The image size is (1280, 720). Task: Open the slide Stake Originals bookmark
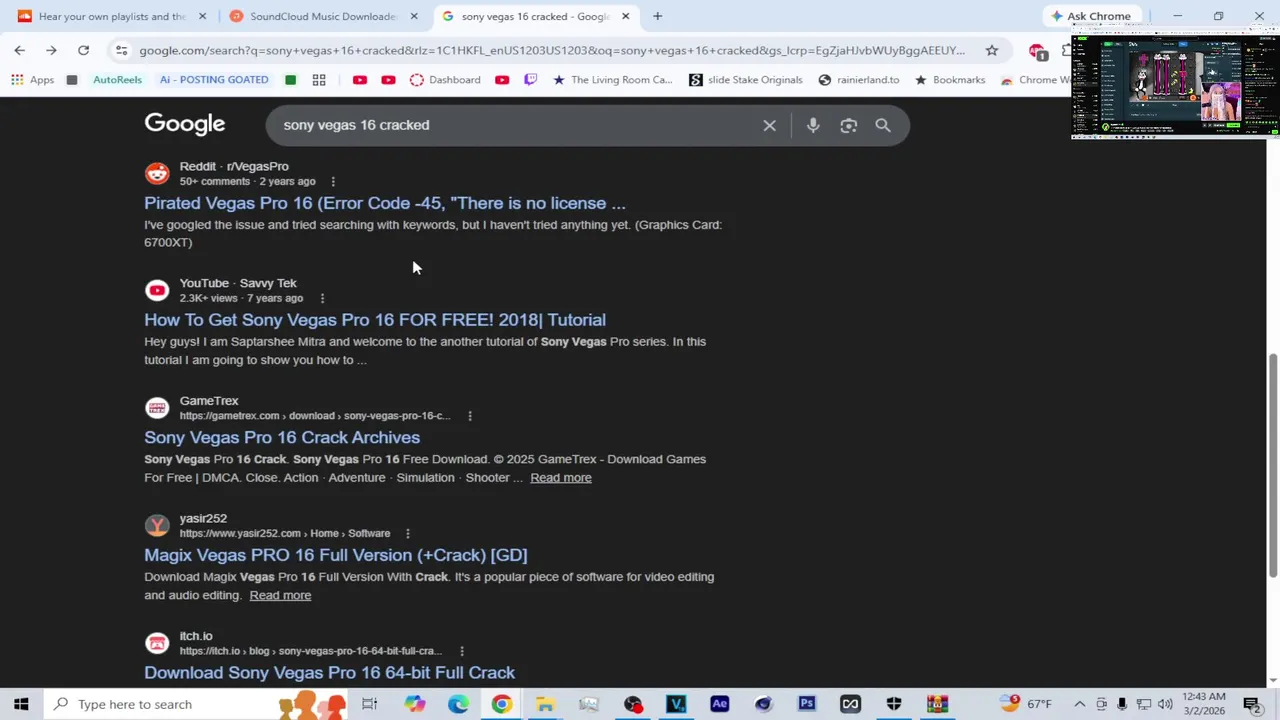745,80
